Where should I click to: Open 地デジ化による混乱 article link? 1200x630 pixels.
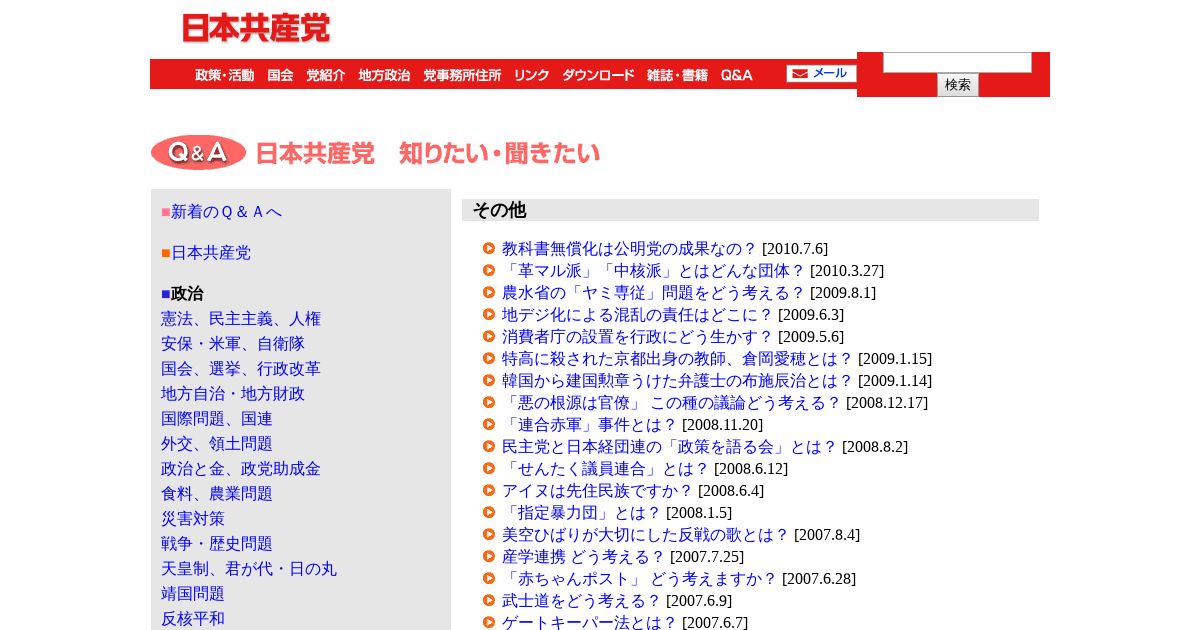click(638, 315)
